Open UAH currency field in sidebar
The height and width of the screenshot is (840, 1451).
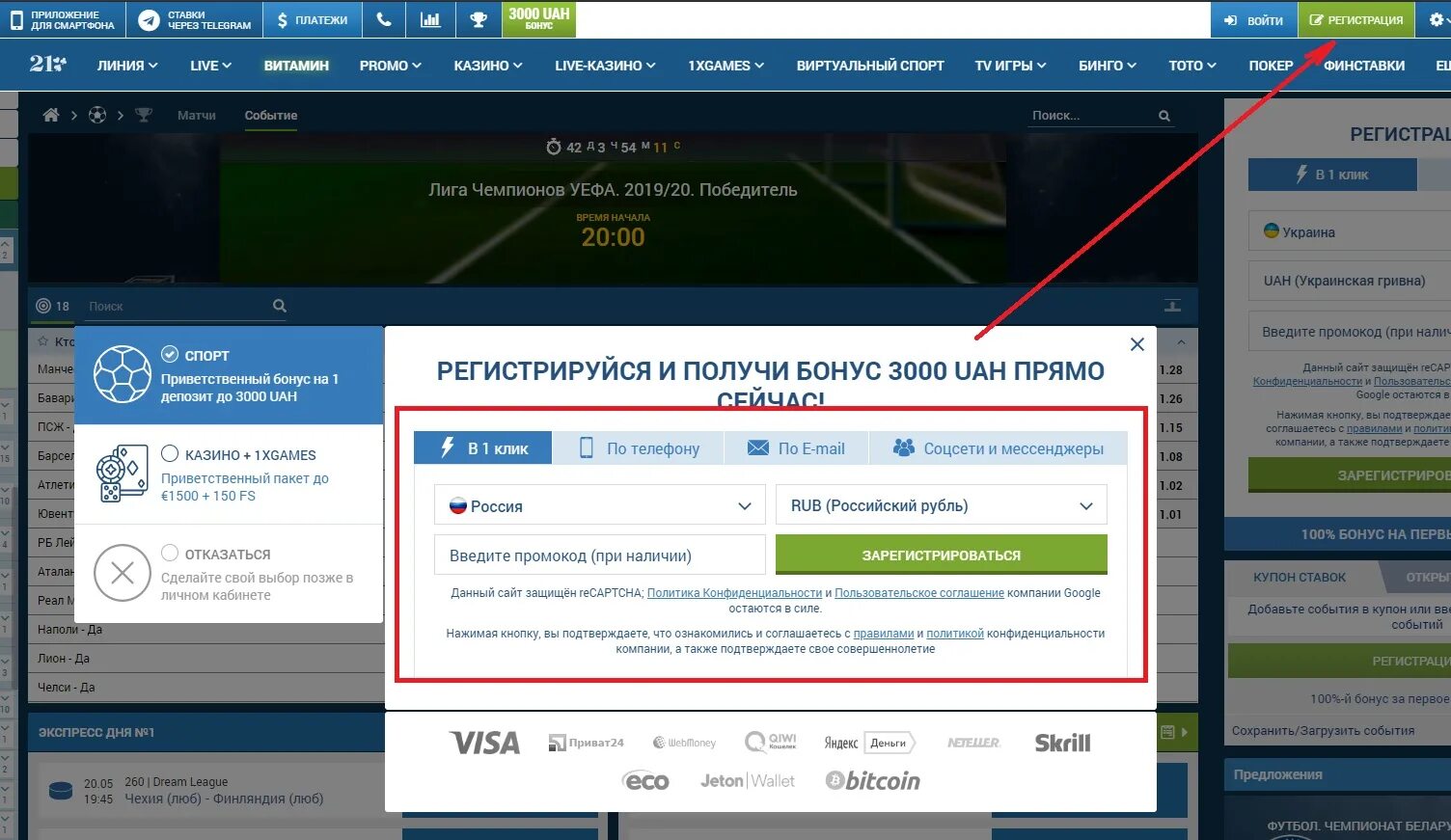tap(1349, 281)
